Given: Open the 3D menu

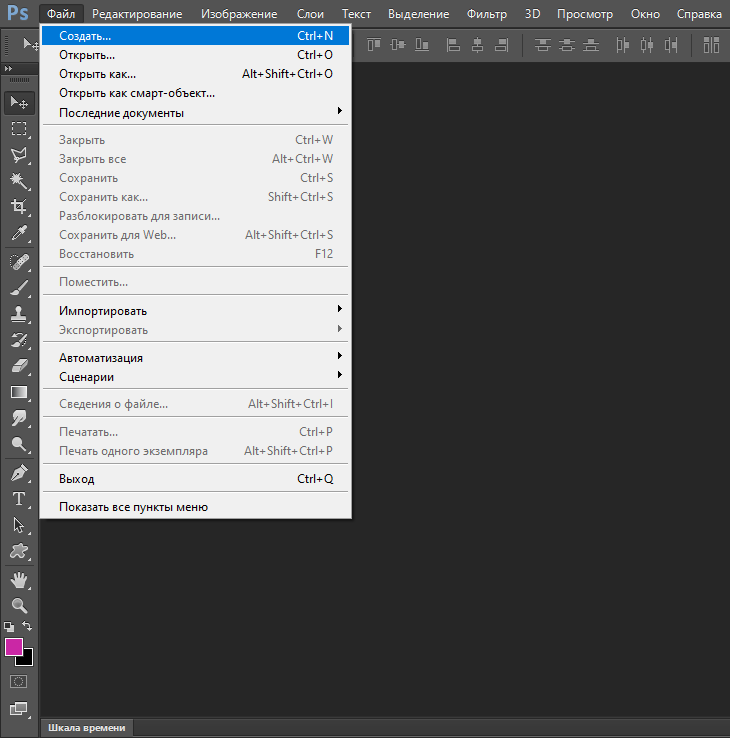Looking at the screenshot, I should tap(532, 14).
